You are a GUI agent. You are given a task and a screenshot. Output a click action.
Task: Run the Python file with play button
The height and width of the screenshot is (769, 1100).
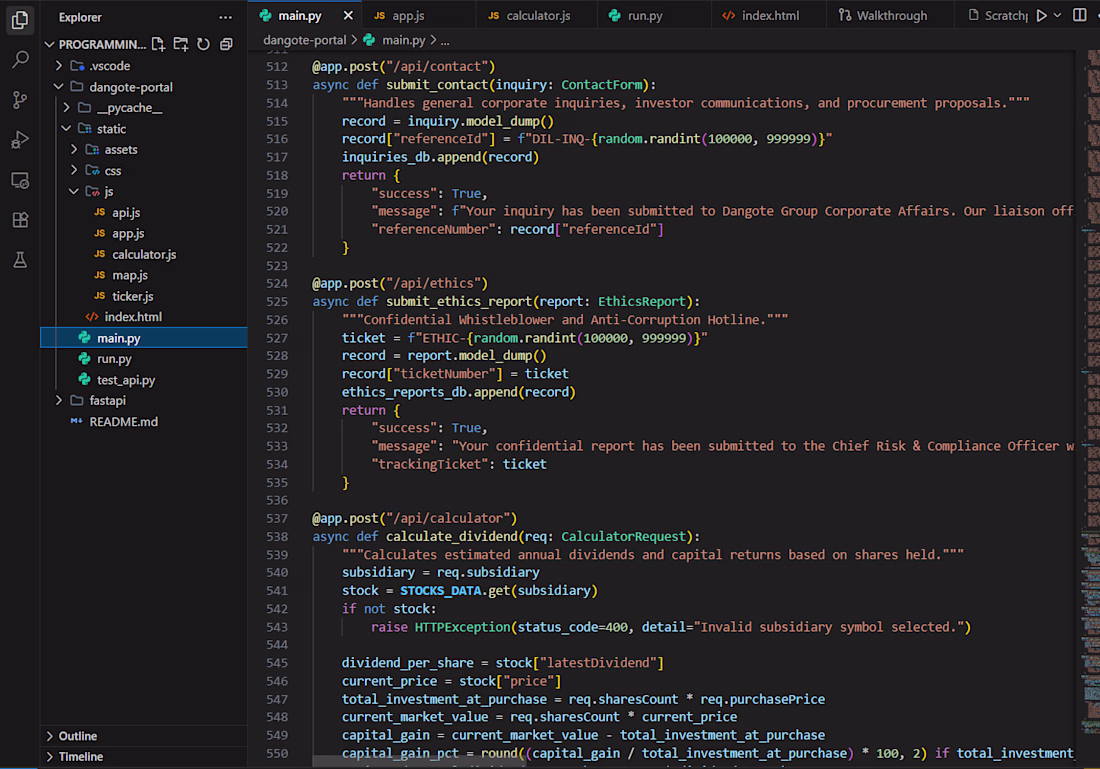[x=1042, y=15]
